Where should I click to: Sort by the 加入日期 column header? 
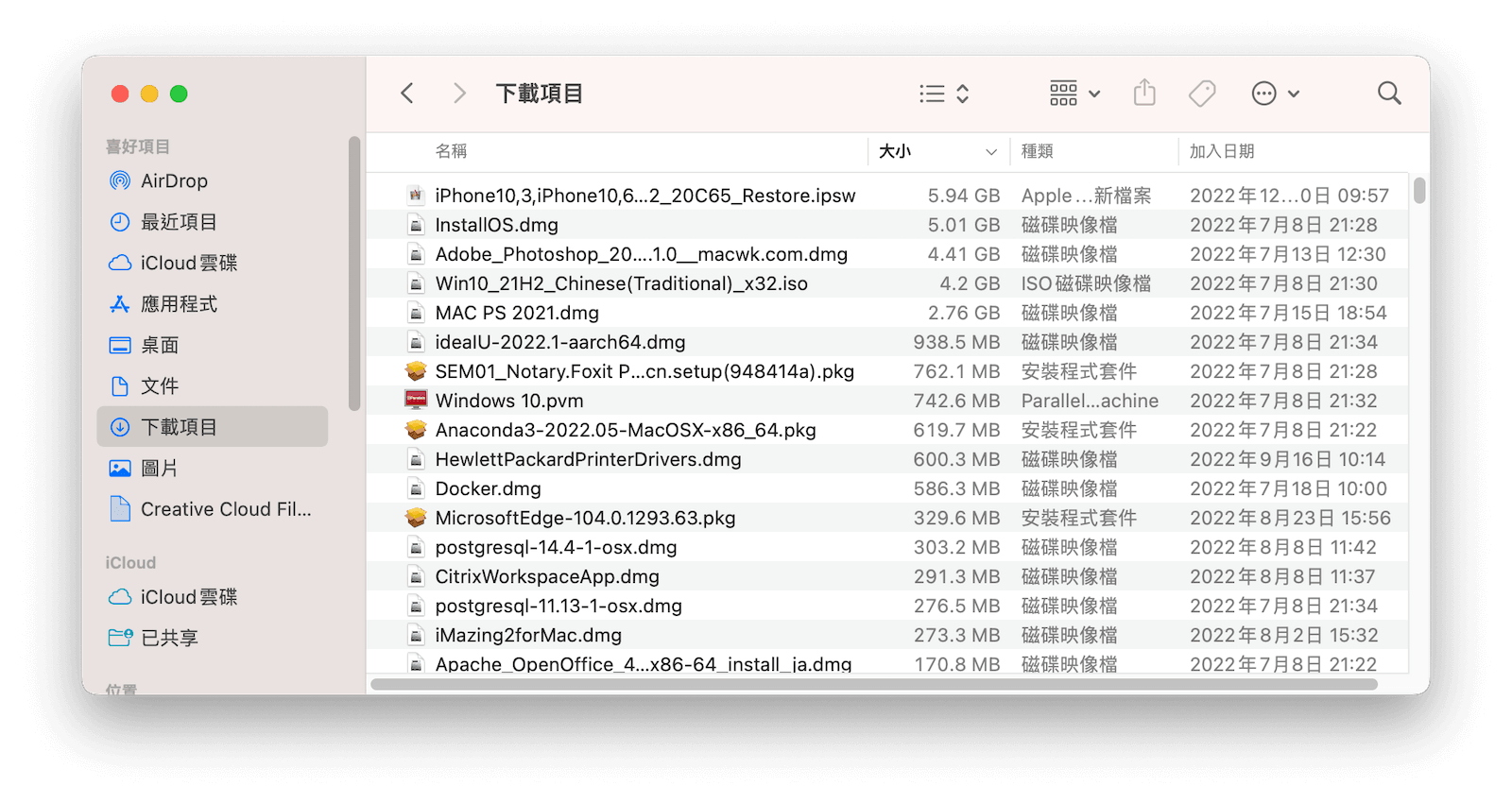1222,151
